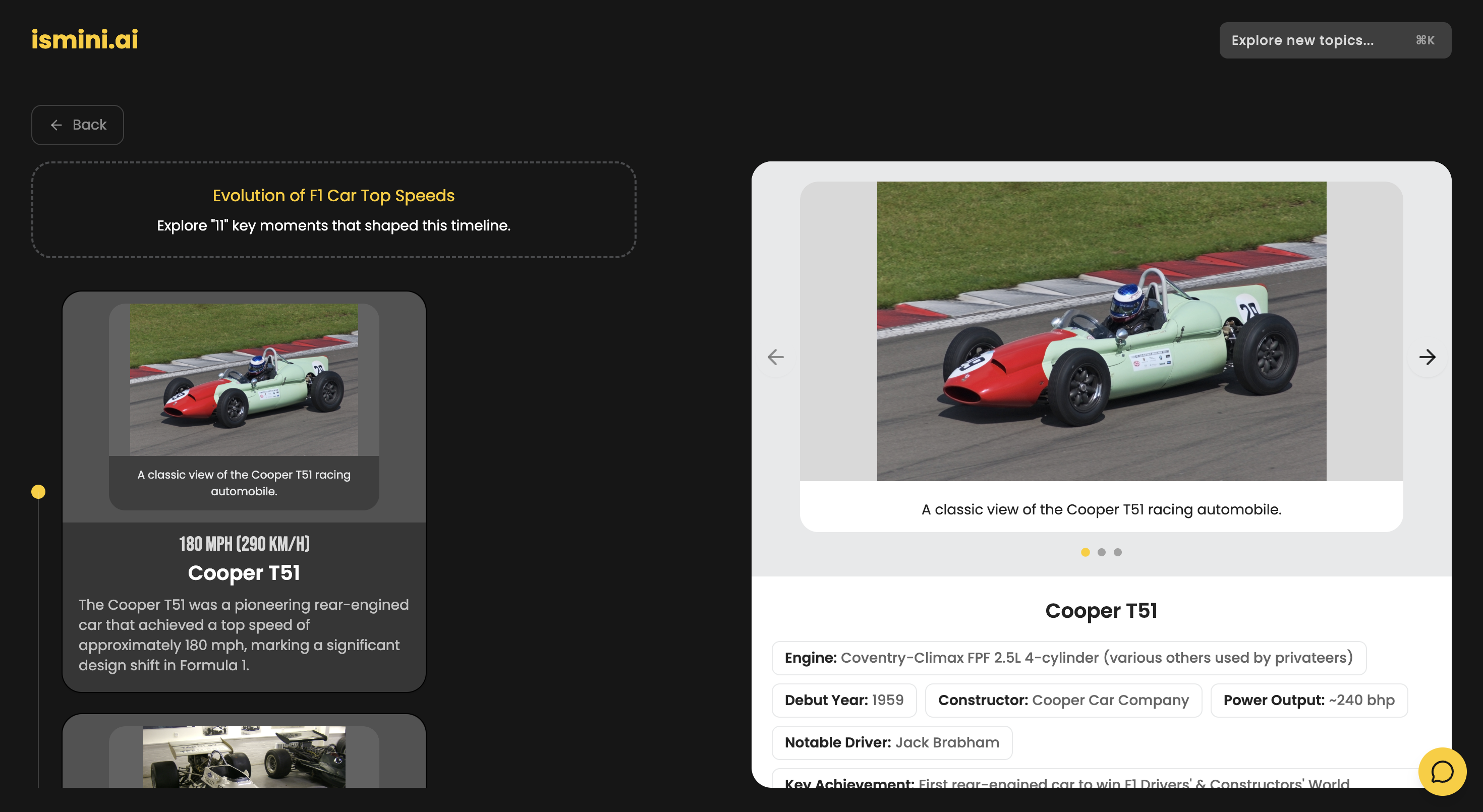Open the chat bubble button
Image resolution: width=1483 pixels, height=812 pixels.
(x=1442, y=771)
